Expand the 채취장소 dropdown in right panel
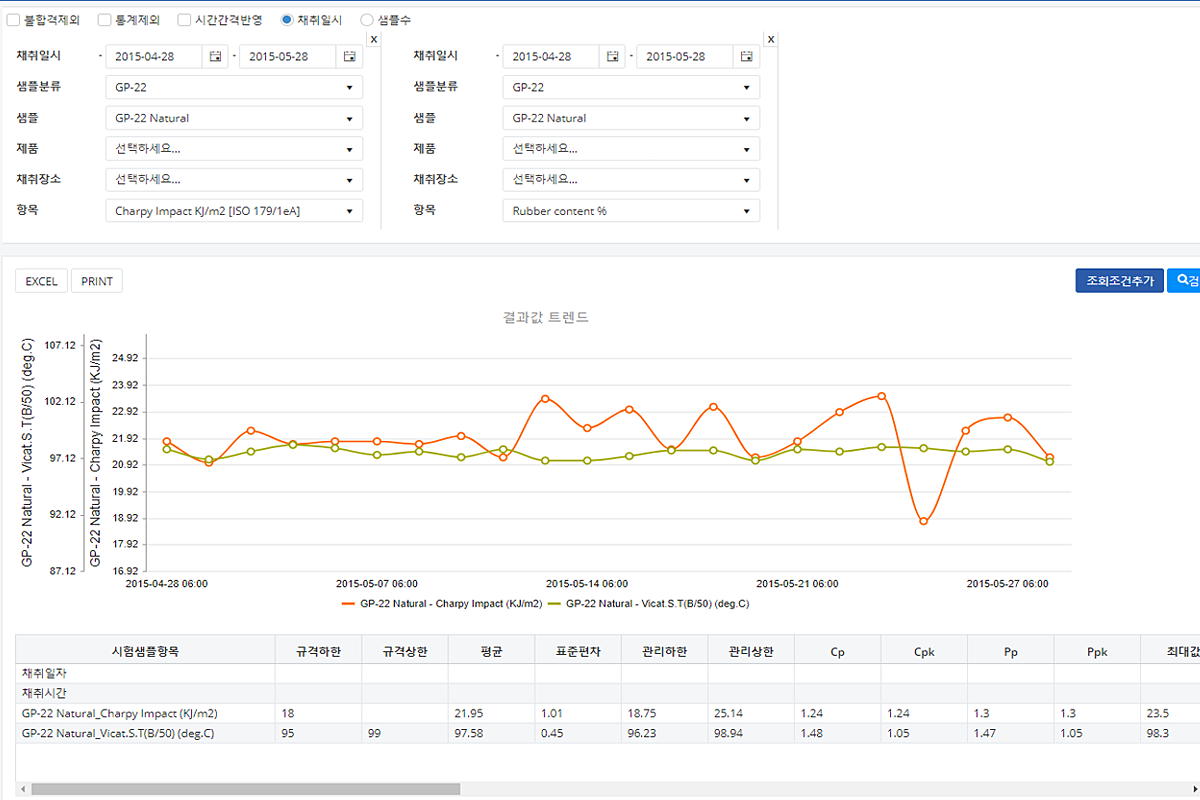This screenshot has width=1200, height=800. coord(631,180)
